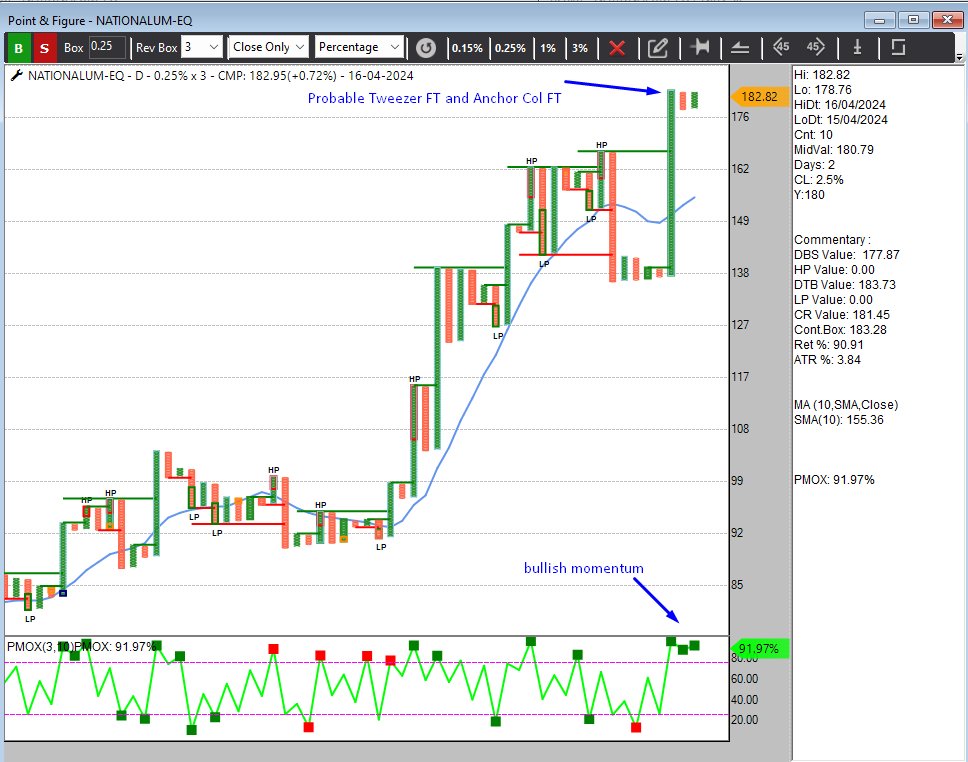Click the red X delete icon

617,48
